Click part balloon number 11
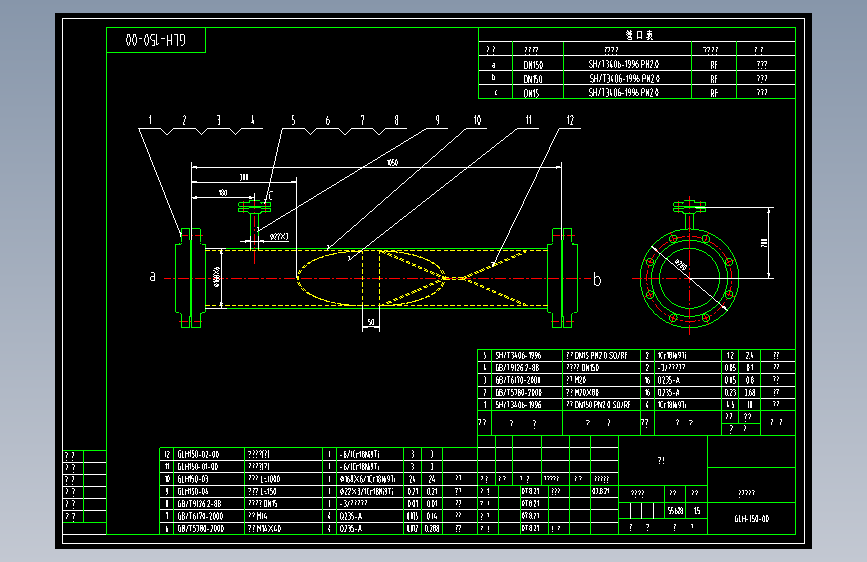Screen dimensions: 867x562 click(x=529, y=120)
